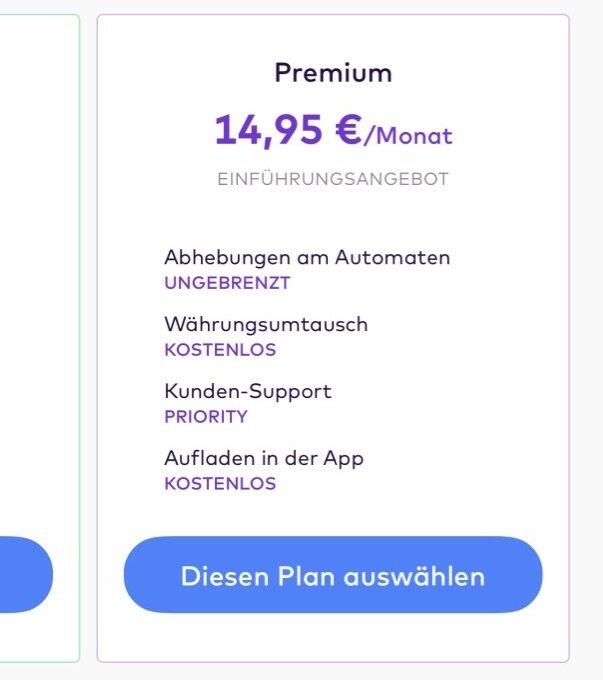
Task: Select the 'Währungsumtausch' feature label
Action: (x=266, y=324)
